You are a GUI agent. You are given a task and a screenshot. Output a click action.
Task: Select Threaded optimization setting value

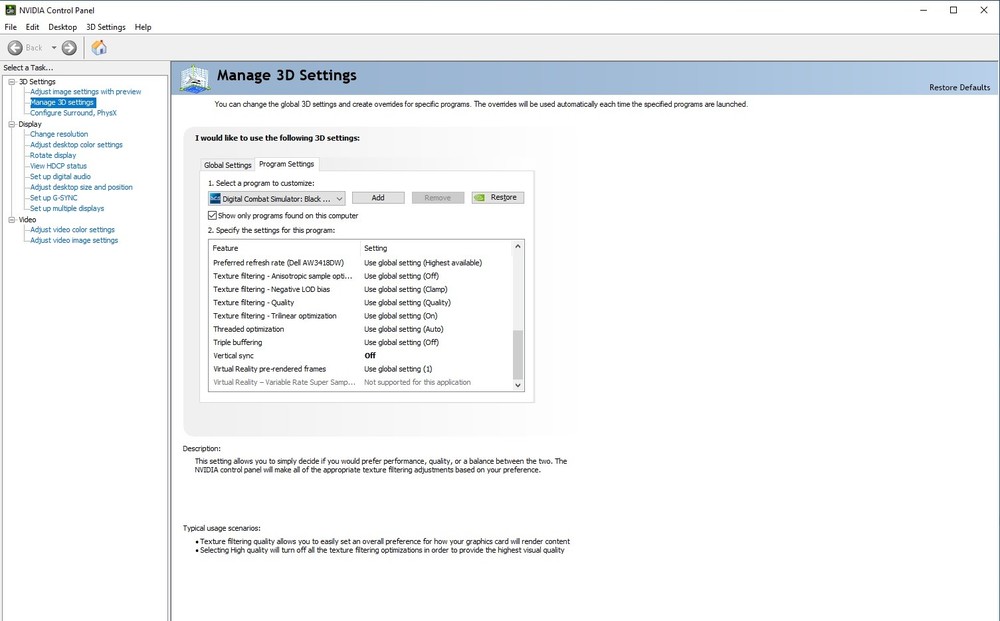[x=403, y=330]
